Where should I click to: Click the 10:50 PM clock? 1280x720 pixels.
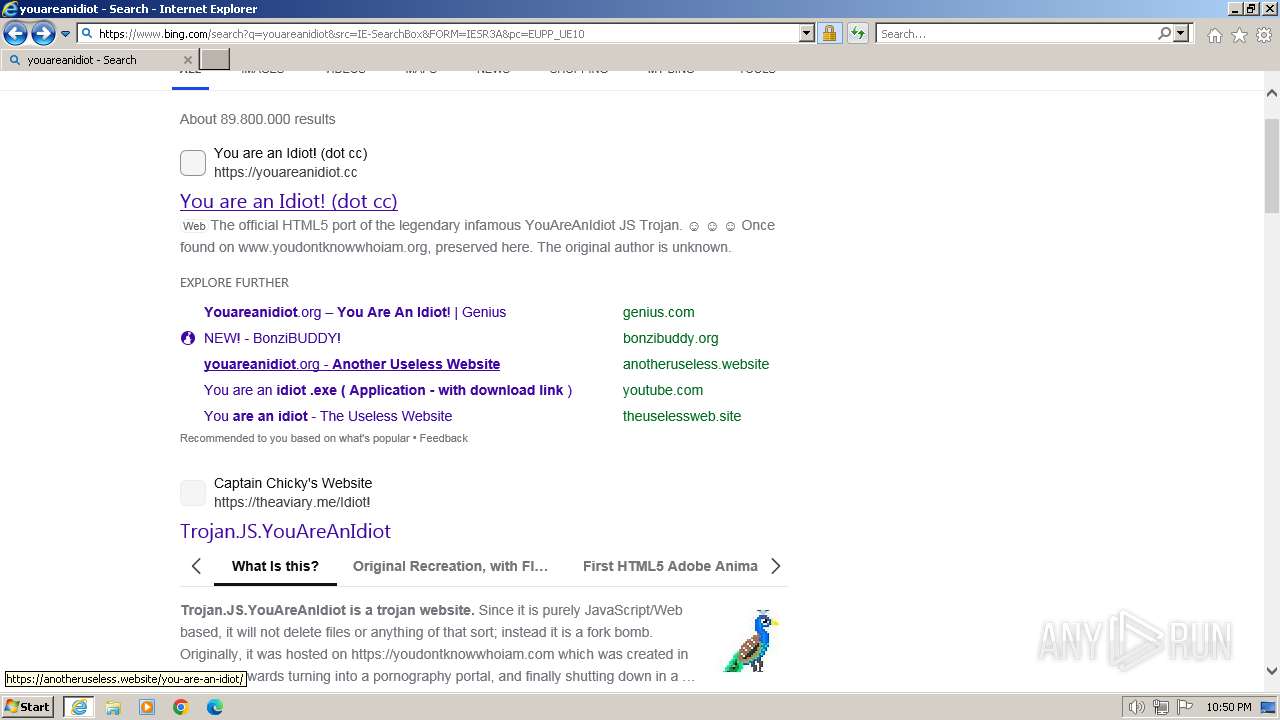tap(1228, 707)
